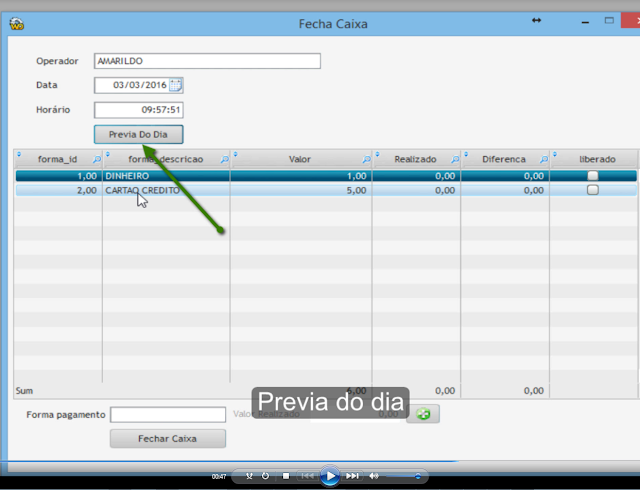
Task: Search the Realizado column via magnifier
Action: 455,160
